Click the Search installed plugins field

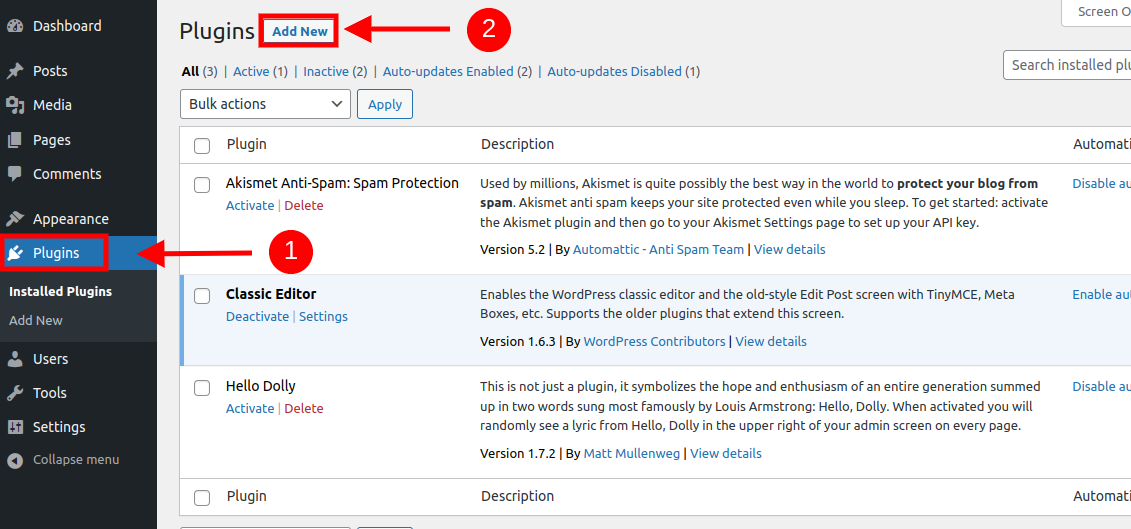click(x=1067, y=65)
